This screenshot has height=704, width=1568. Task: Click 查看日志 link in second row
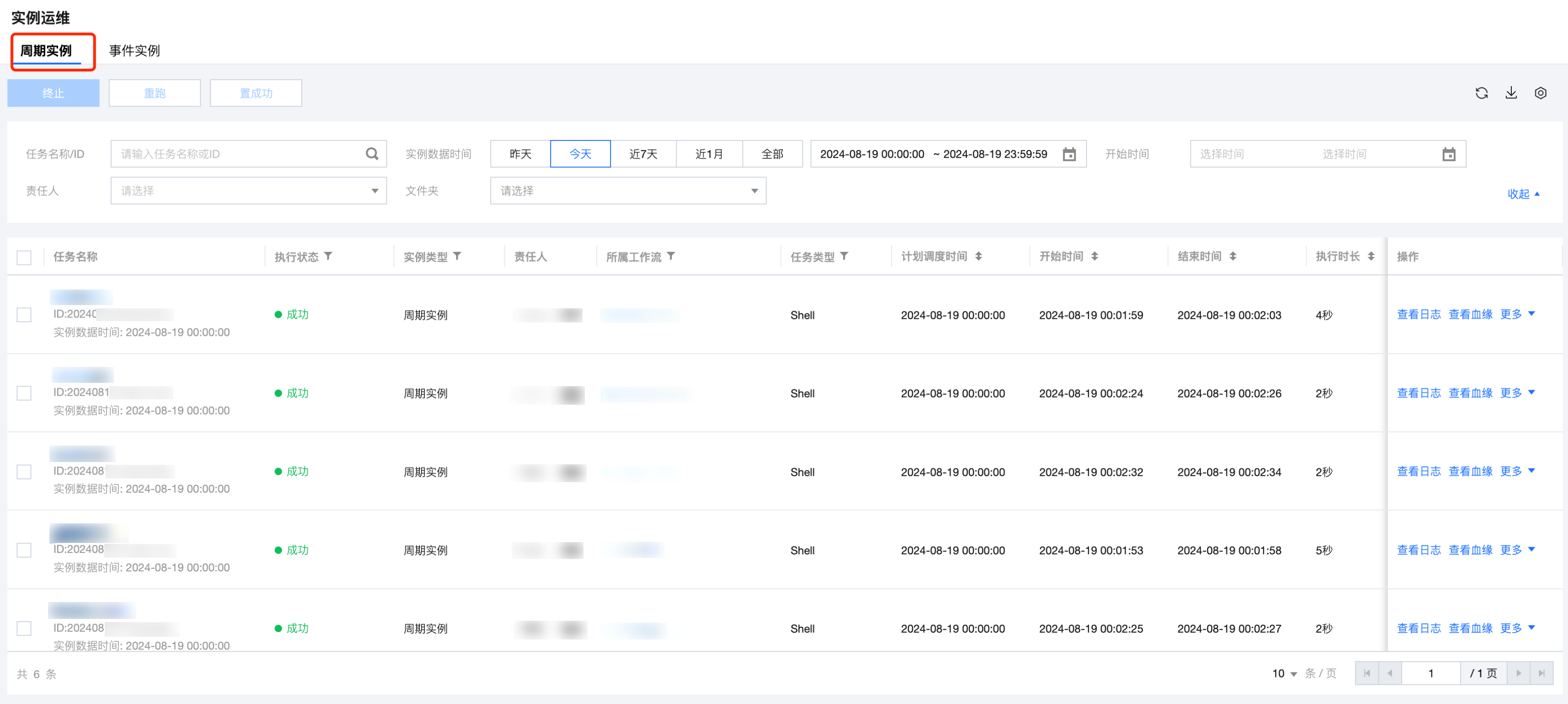pyautogui.click(x=1418, y=393)
